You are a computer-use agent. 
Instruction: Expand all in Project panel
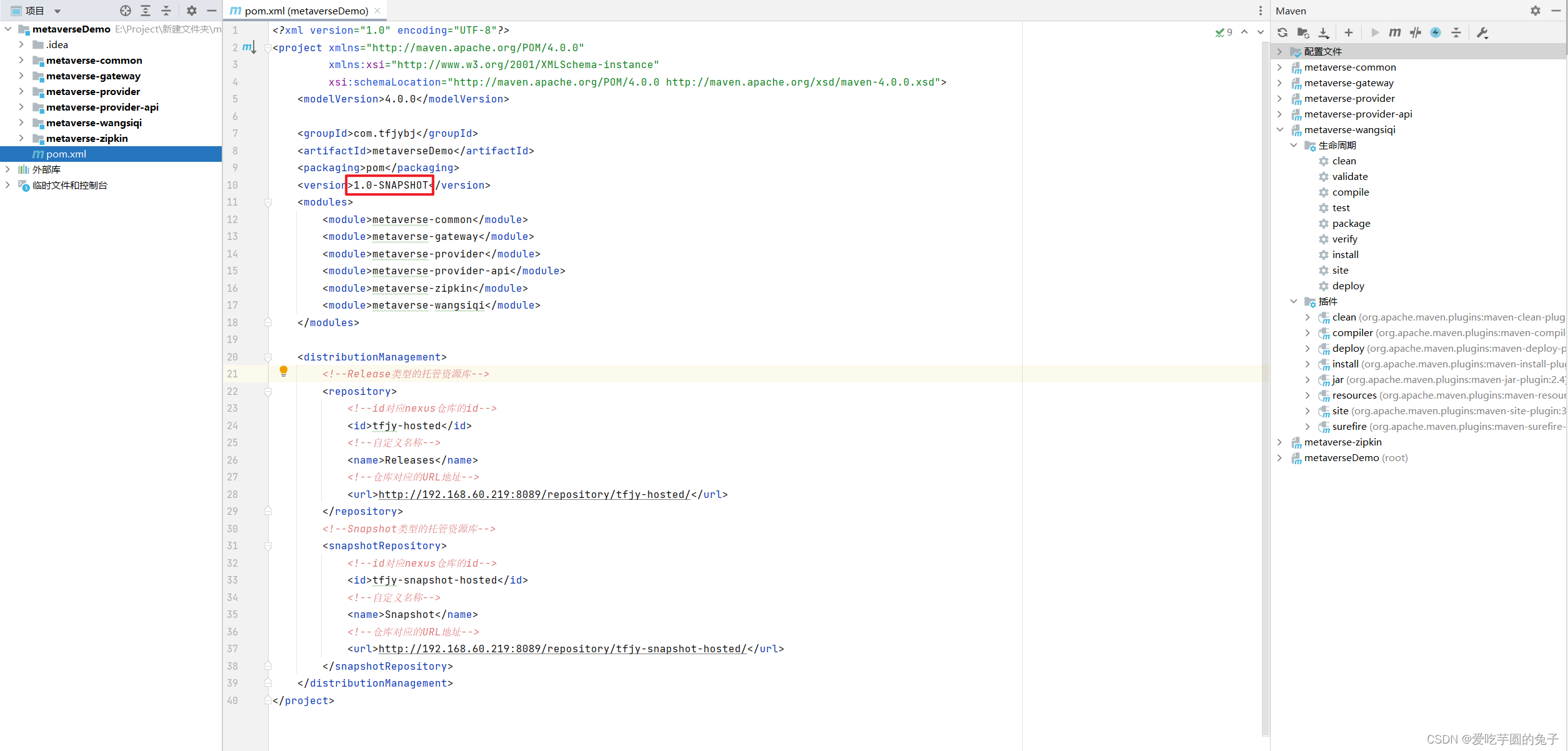(x=146, y=11)
